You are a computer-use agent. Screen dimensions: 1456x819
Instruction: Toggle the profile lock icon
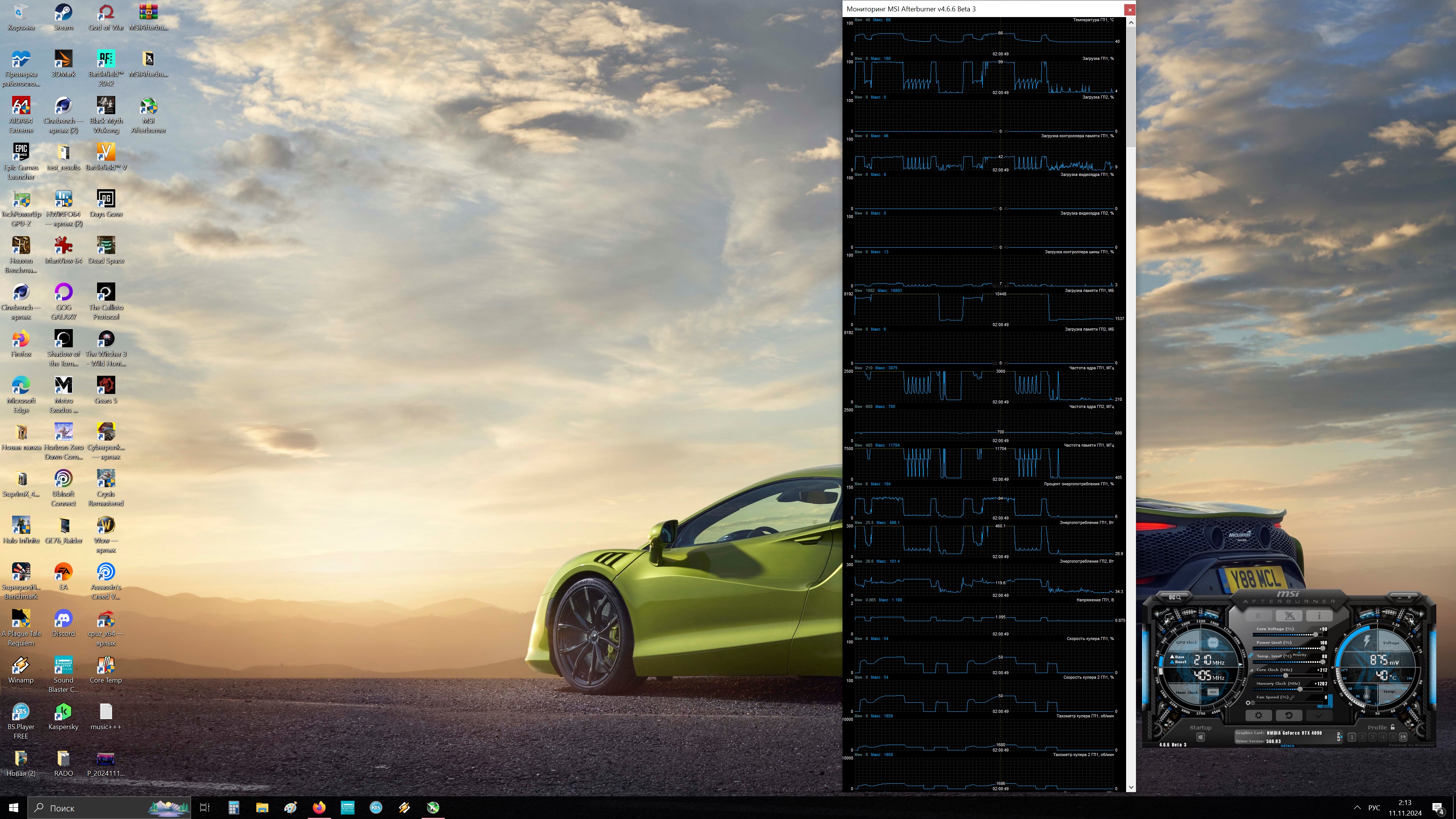[1392, 727]
